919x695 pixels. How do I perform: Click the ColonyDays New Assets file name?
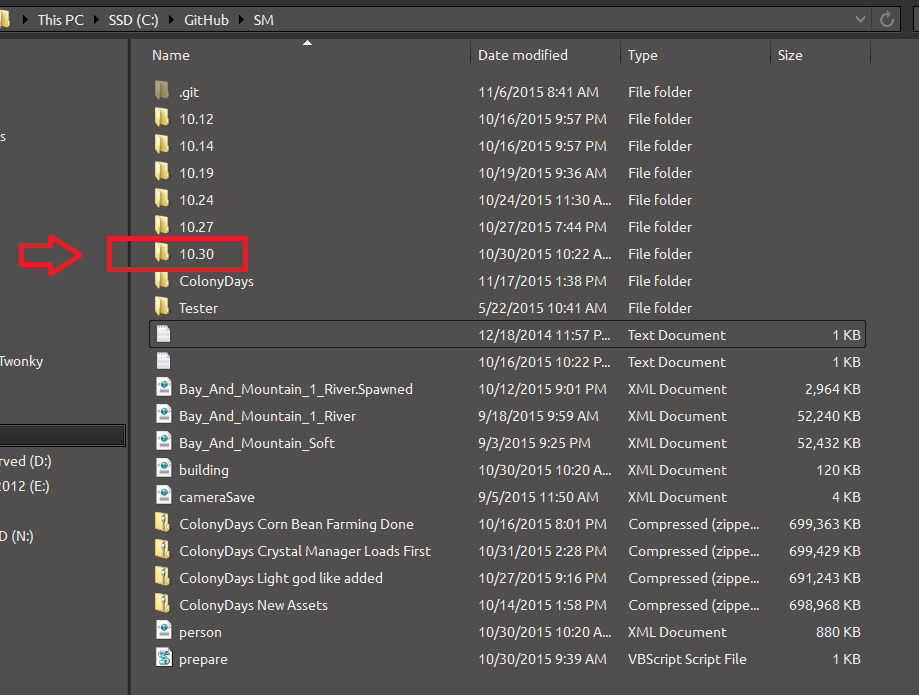click(x=253, y=605)
